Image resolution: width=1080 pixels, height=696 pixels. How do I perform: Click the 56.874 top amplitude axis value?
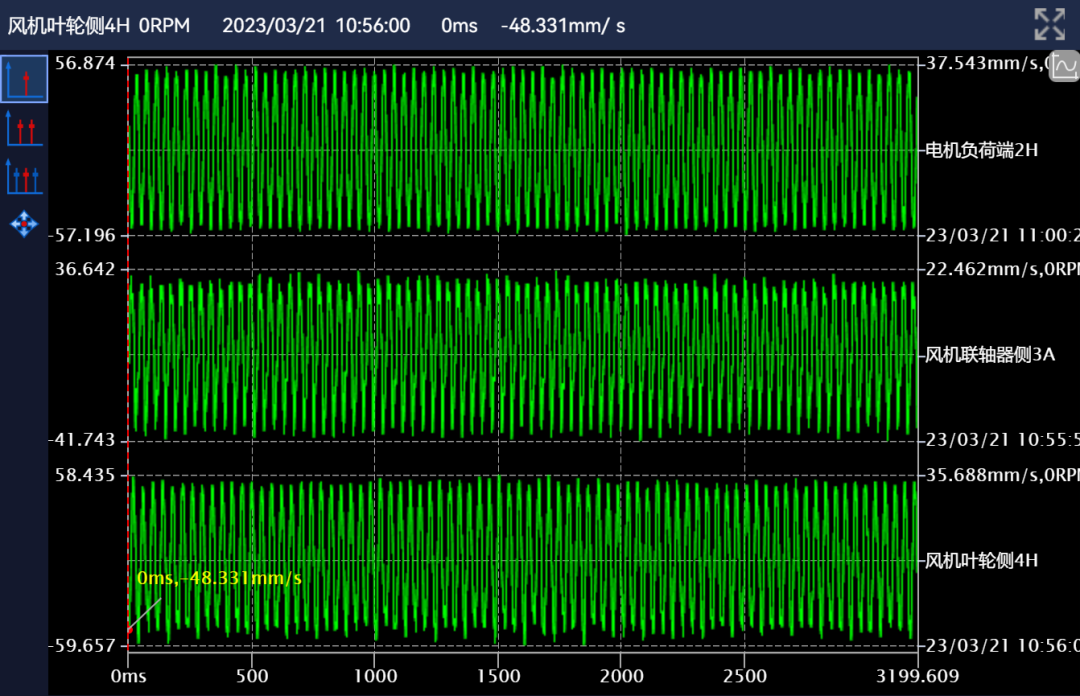[85, 64]
